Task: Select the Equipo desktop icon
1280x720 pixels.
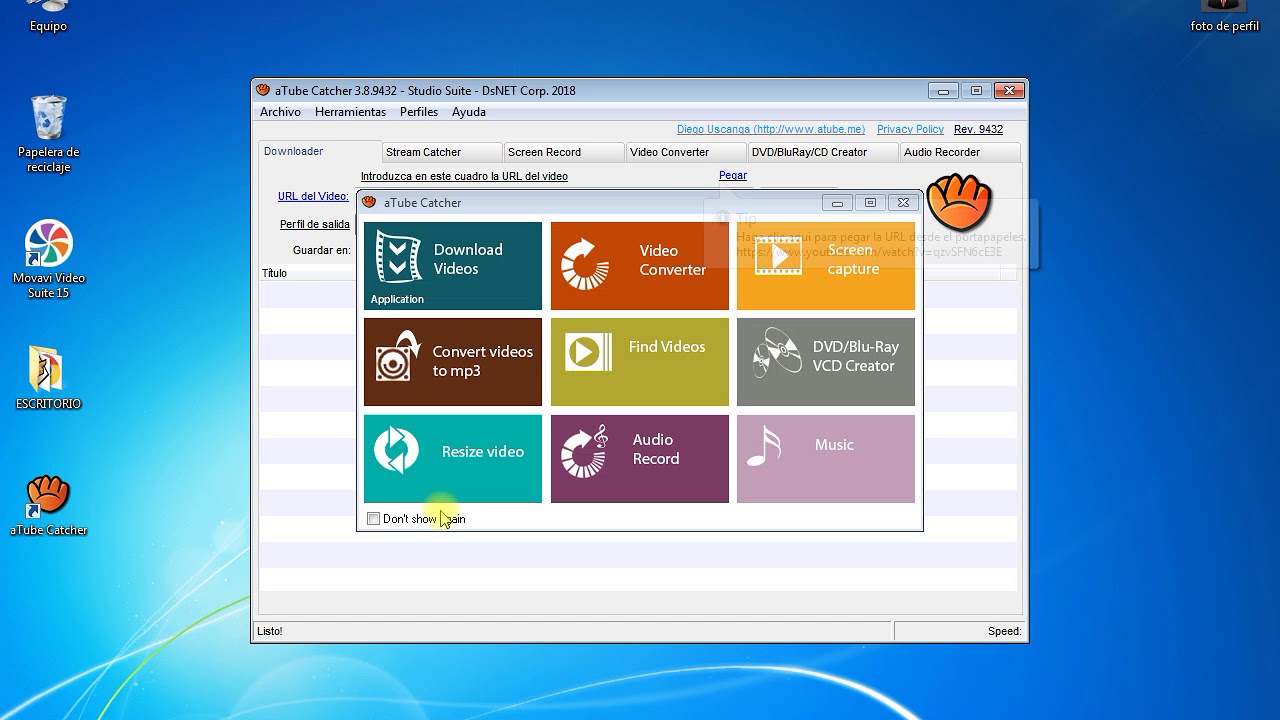Action: coord(48,17)
